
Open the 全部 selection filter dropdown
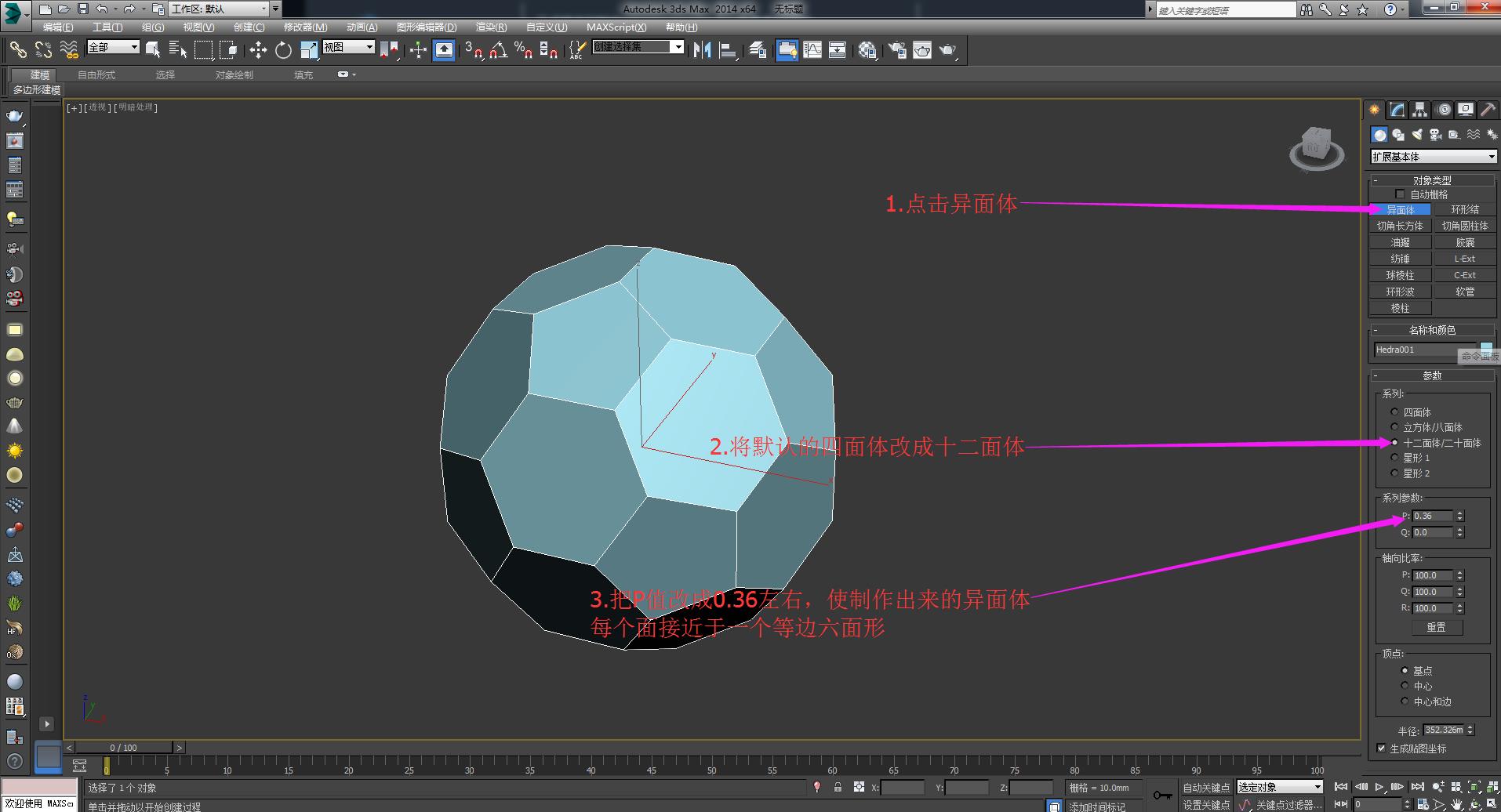tap(112, 47)
